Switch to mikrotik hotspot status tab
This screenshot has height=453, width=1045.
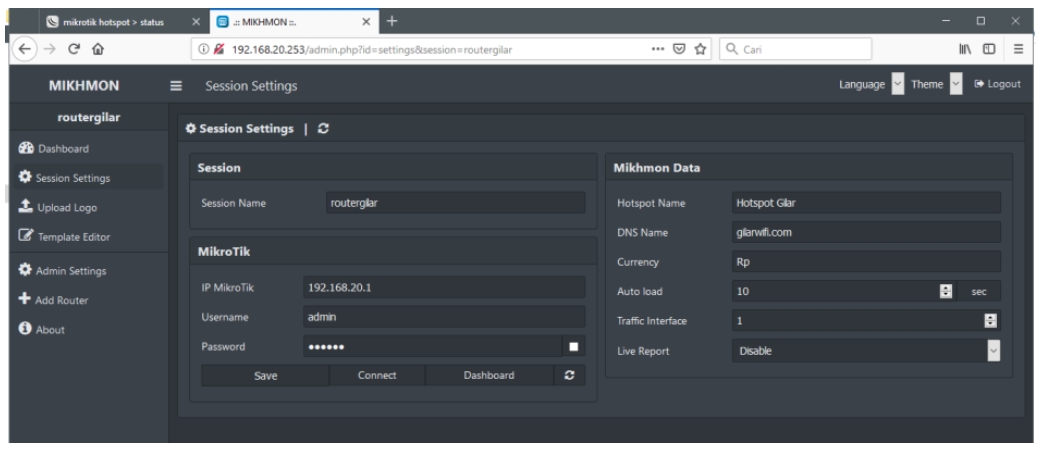[121, 22]
